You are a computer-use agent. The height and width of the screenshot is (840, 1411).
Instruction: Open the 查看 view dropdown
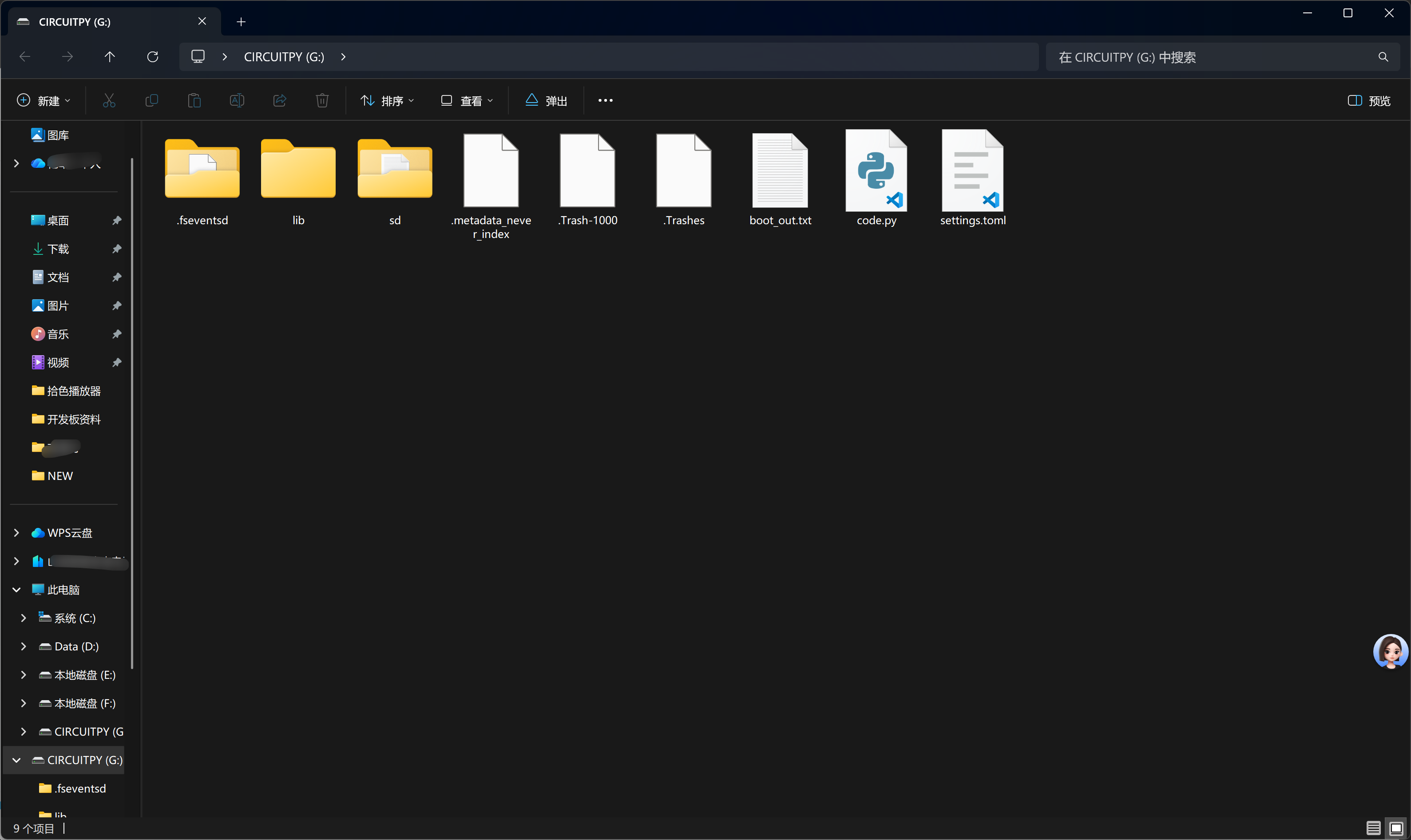pyautogui.click(x=467, y=101)
